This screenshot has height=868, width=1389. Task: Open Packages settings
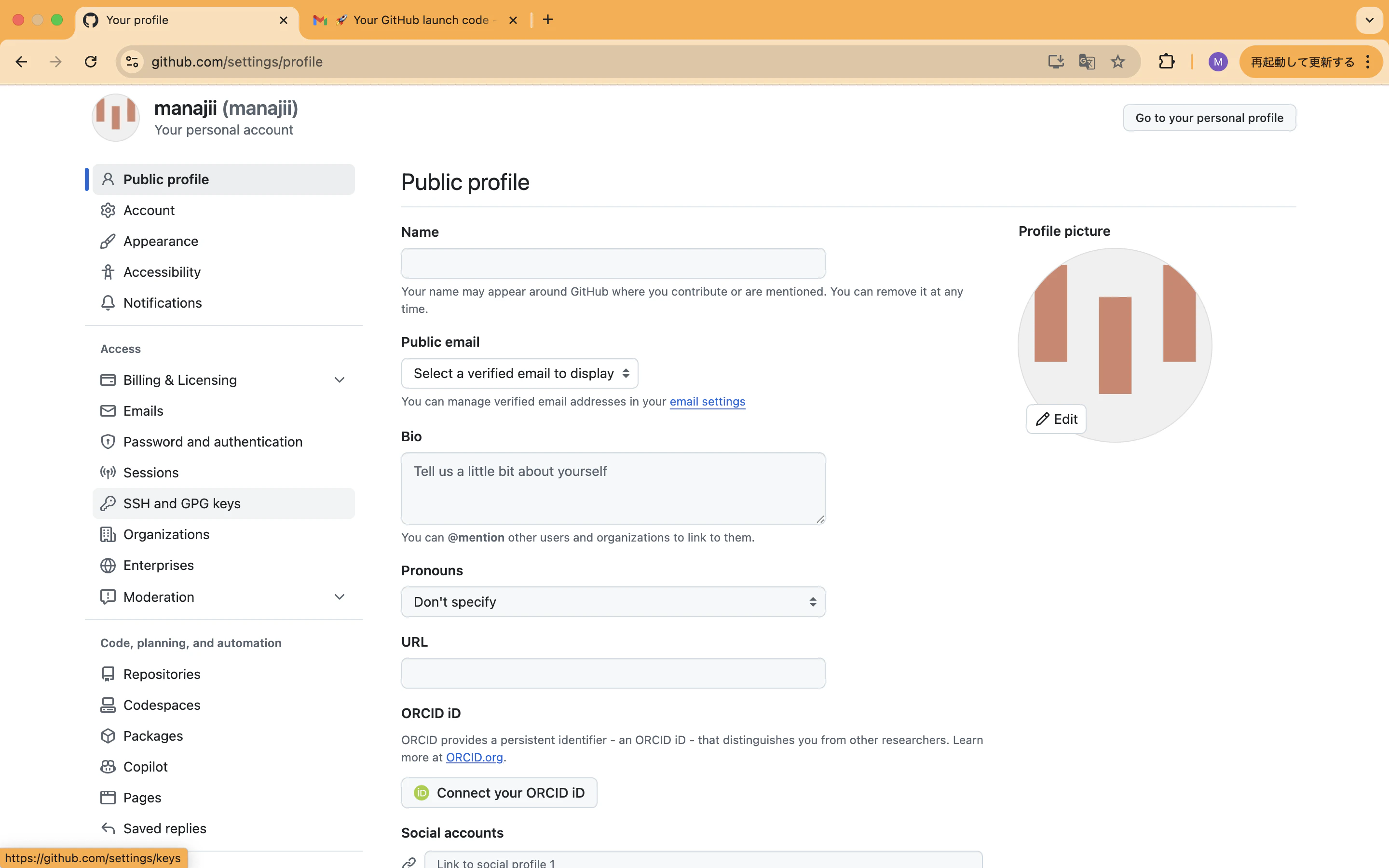pos(224,736)
